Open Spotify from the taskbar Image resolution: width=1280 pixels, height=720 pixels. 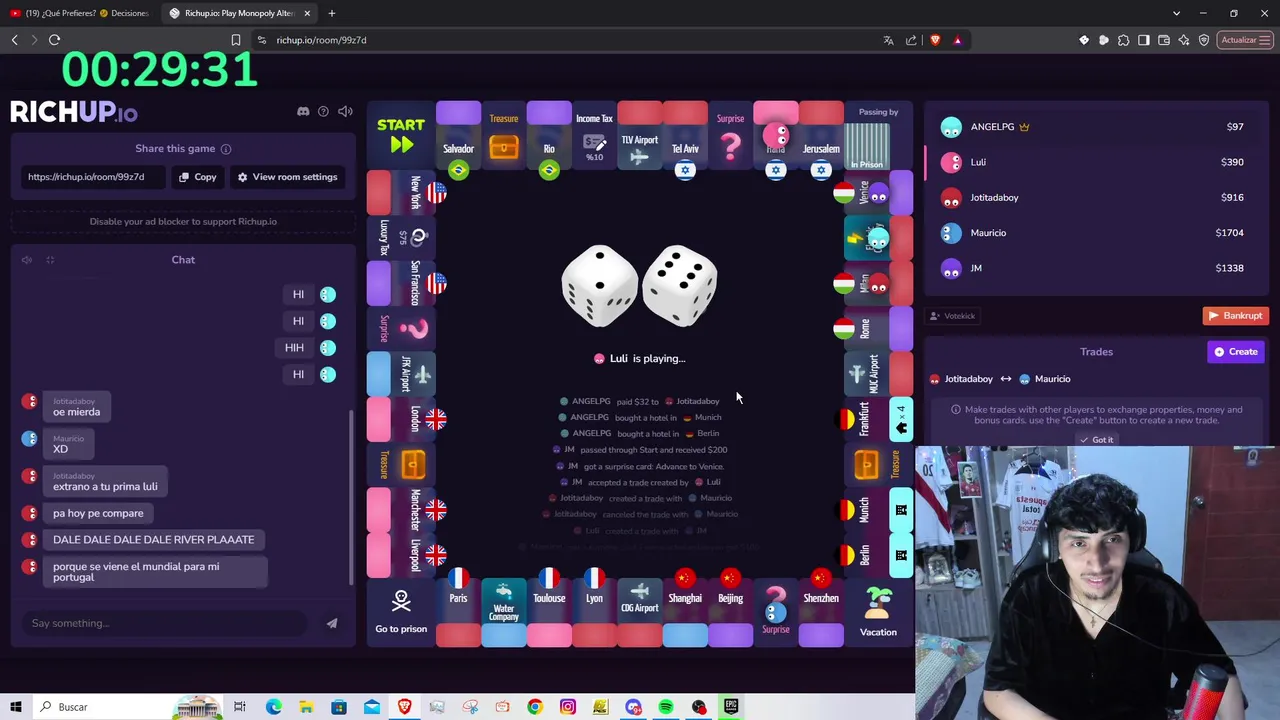(666, 707)
